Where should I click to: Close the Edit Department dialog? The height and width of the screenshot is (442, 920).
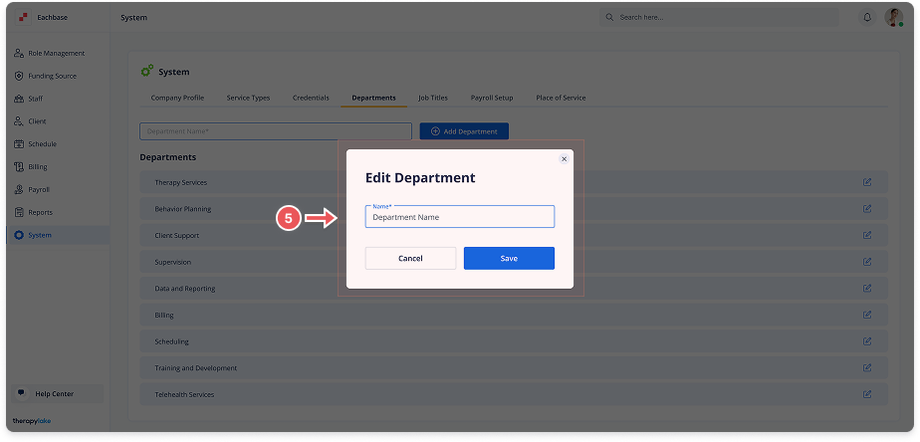point(564,159)
